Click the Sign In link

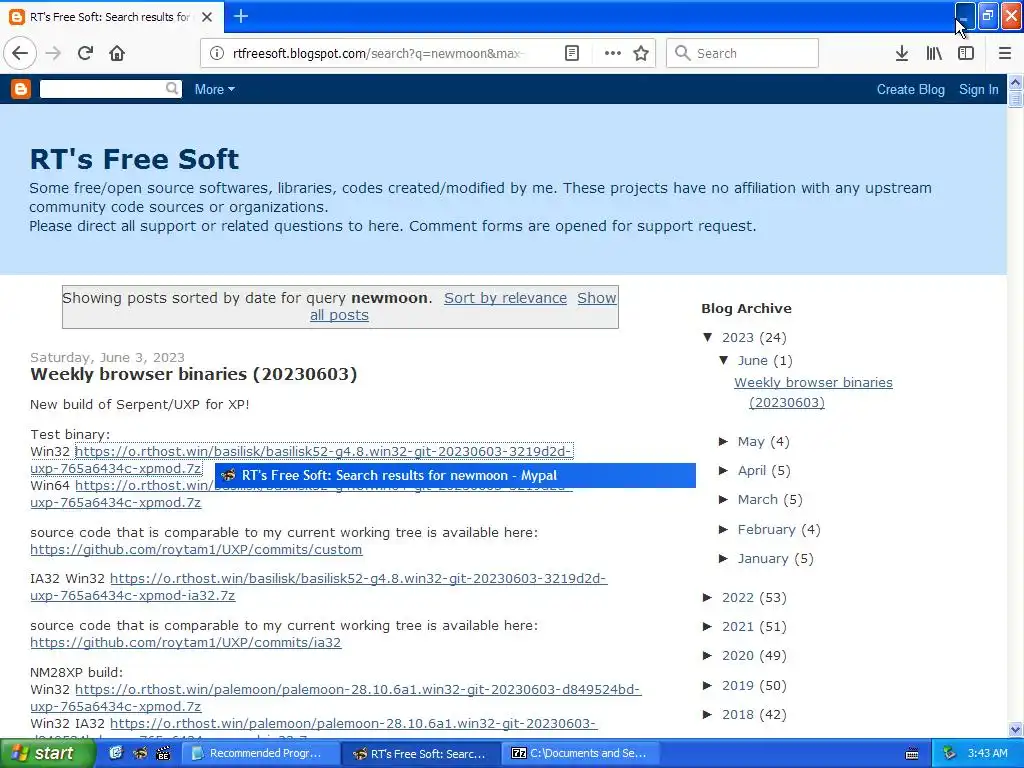coord(978,89)
